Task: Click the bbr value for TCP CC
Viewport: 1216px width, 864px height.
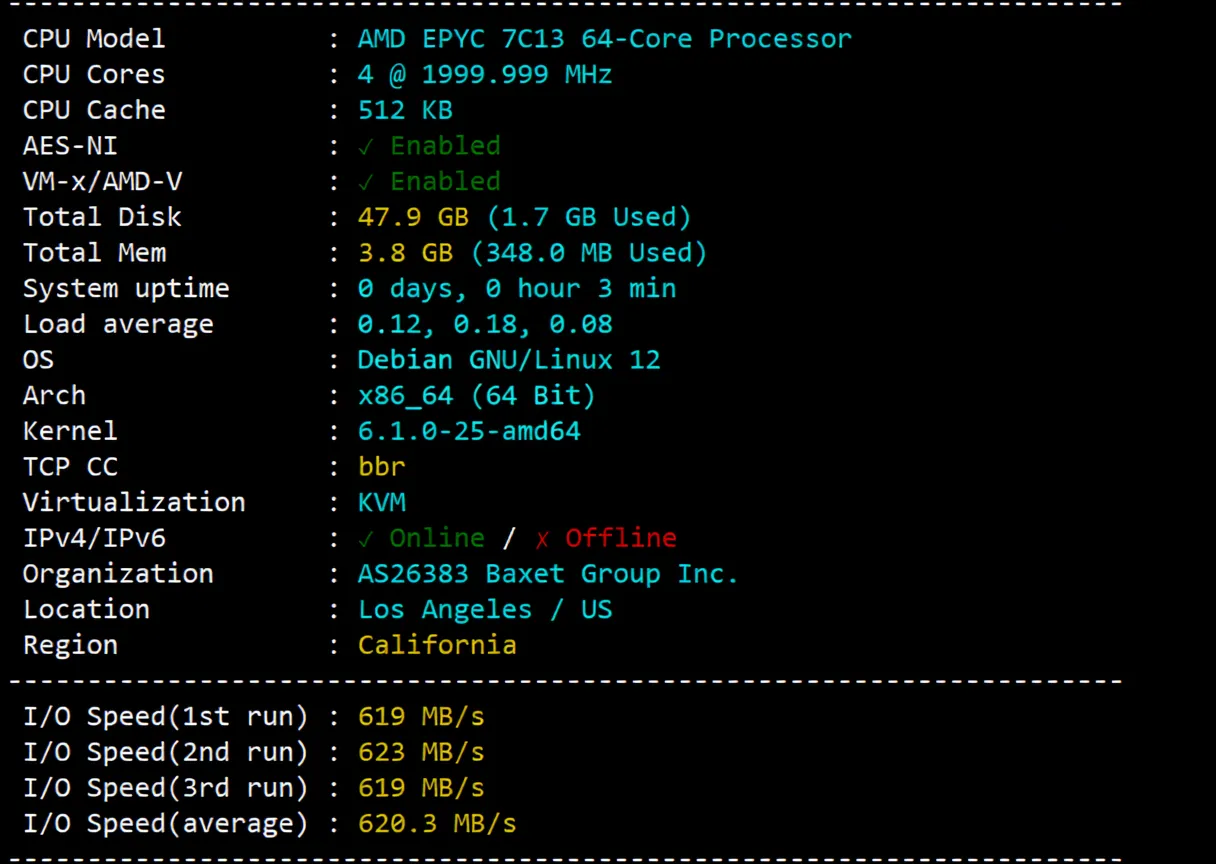Action: 382,466
